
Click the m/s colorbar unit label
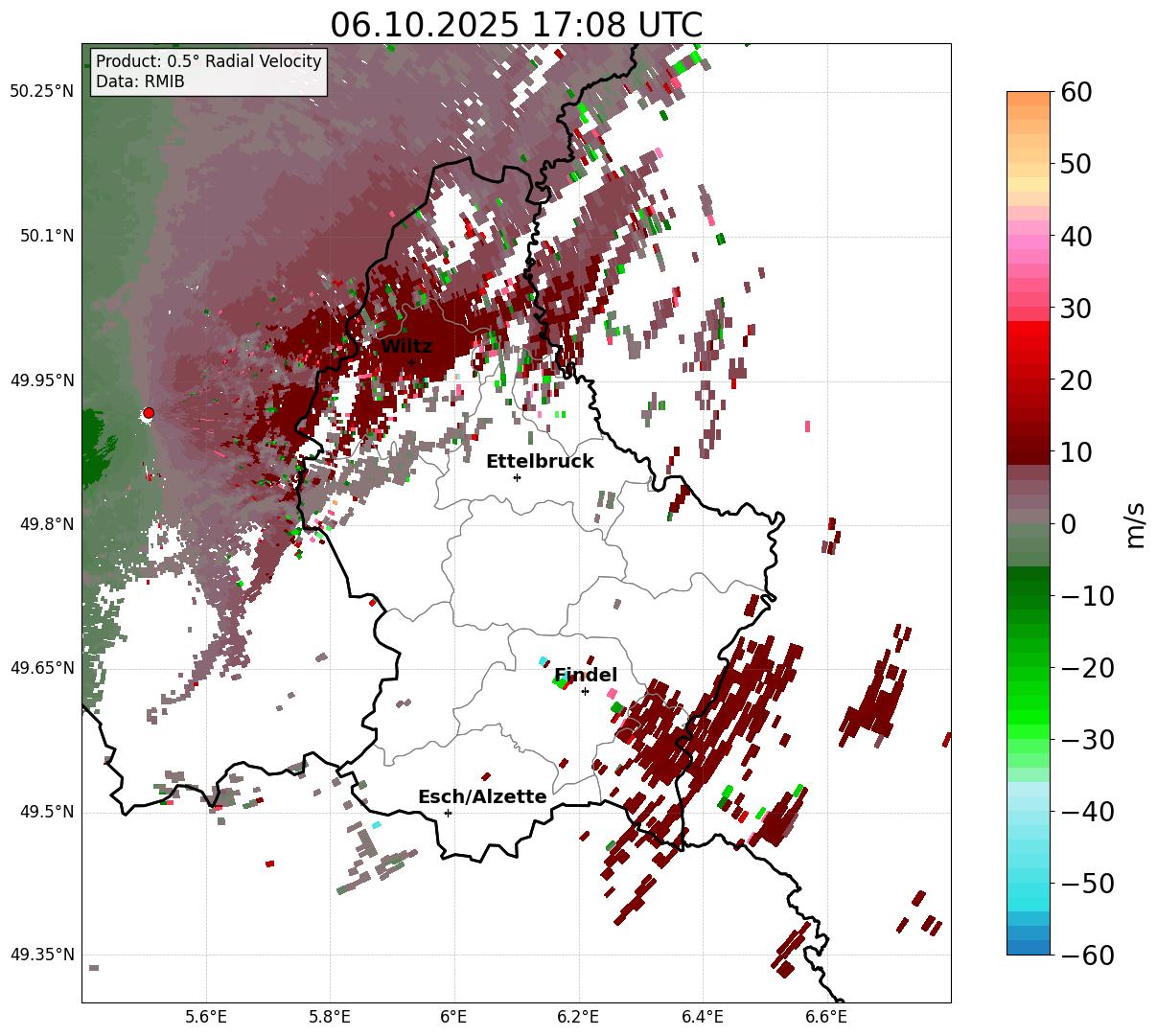(x=1136, y=524)
